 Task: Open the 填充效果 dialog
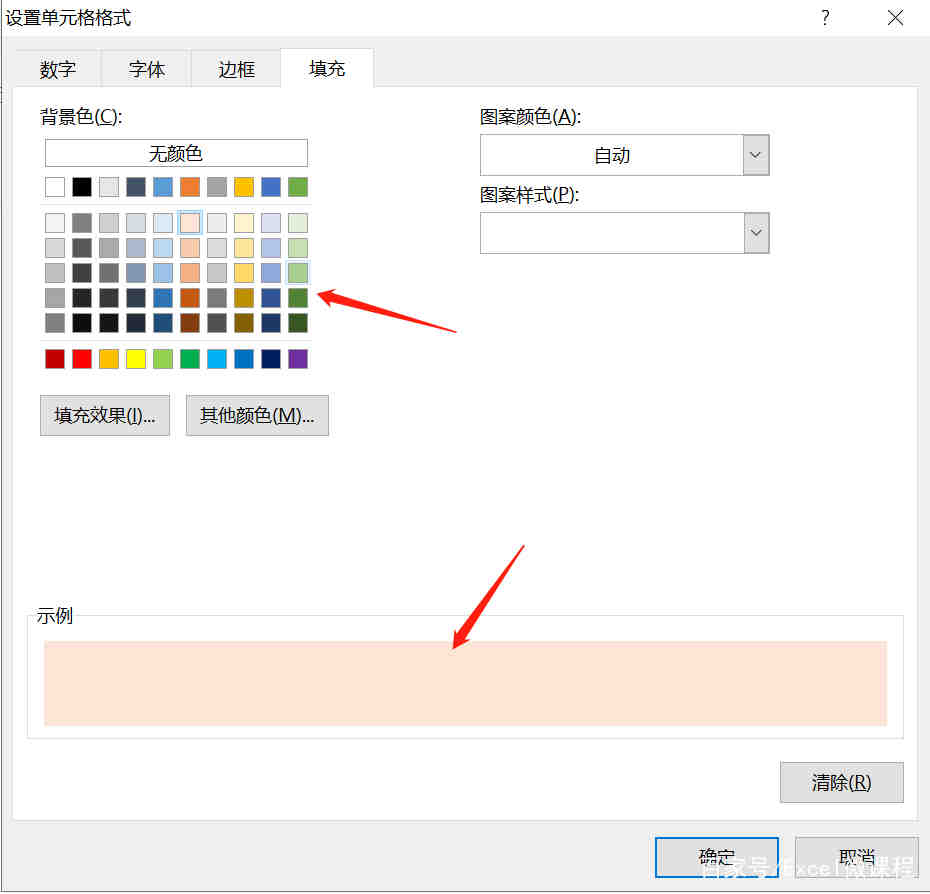pos(105,415)
